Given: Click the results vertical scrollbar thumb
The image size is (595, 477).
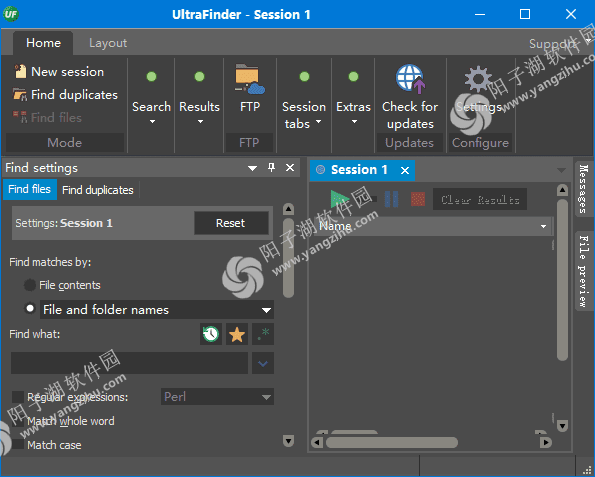Looking at the screenshot, I should pyautogui.click(x=562, y=280).
